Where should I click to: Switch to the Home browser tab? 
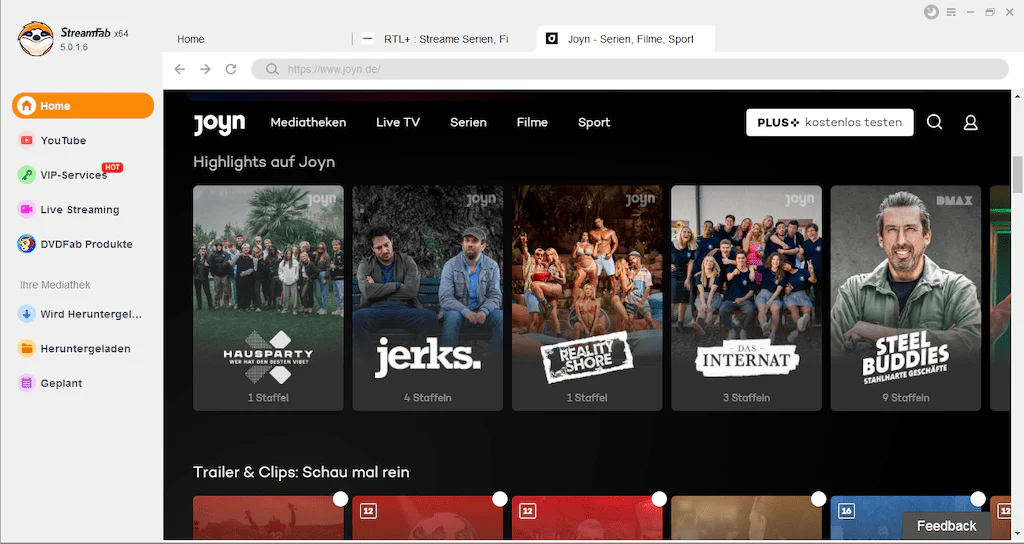(x=191, y=39)
